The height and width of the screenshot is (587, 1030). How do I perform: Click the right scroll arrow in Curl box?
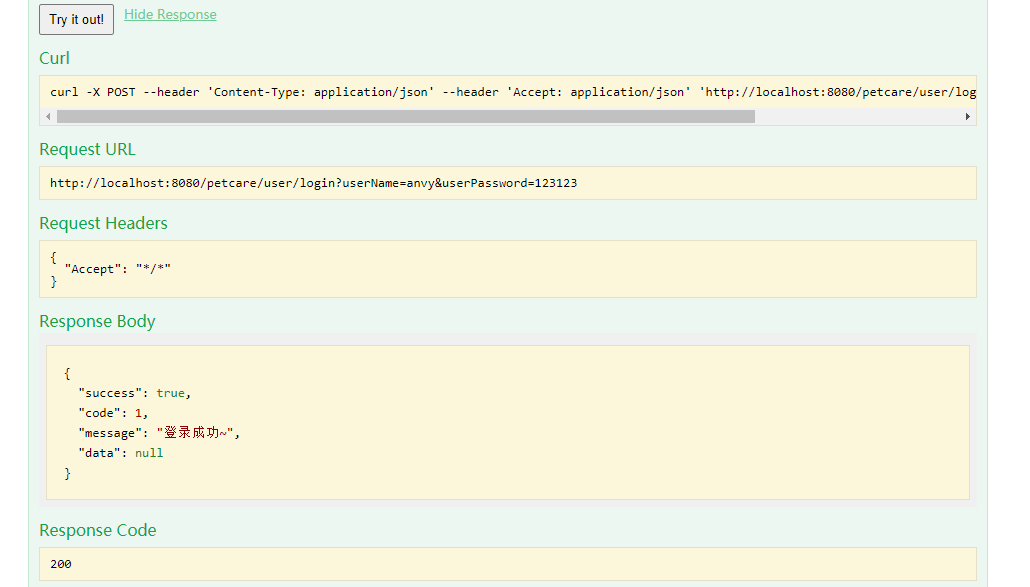coord(968,117)
